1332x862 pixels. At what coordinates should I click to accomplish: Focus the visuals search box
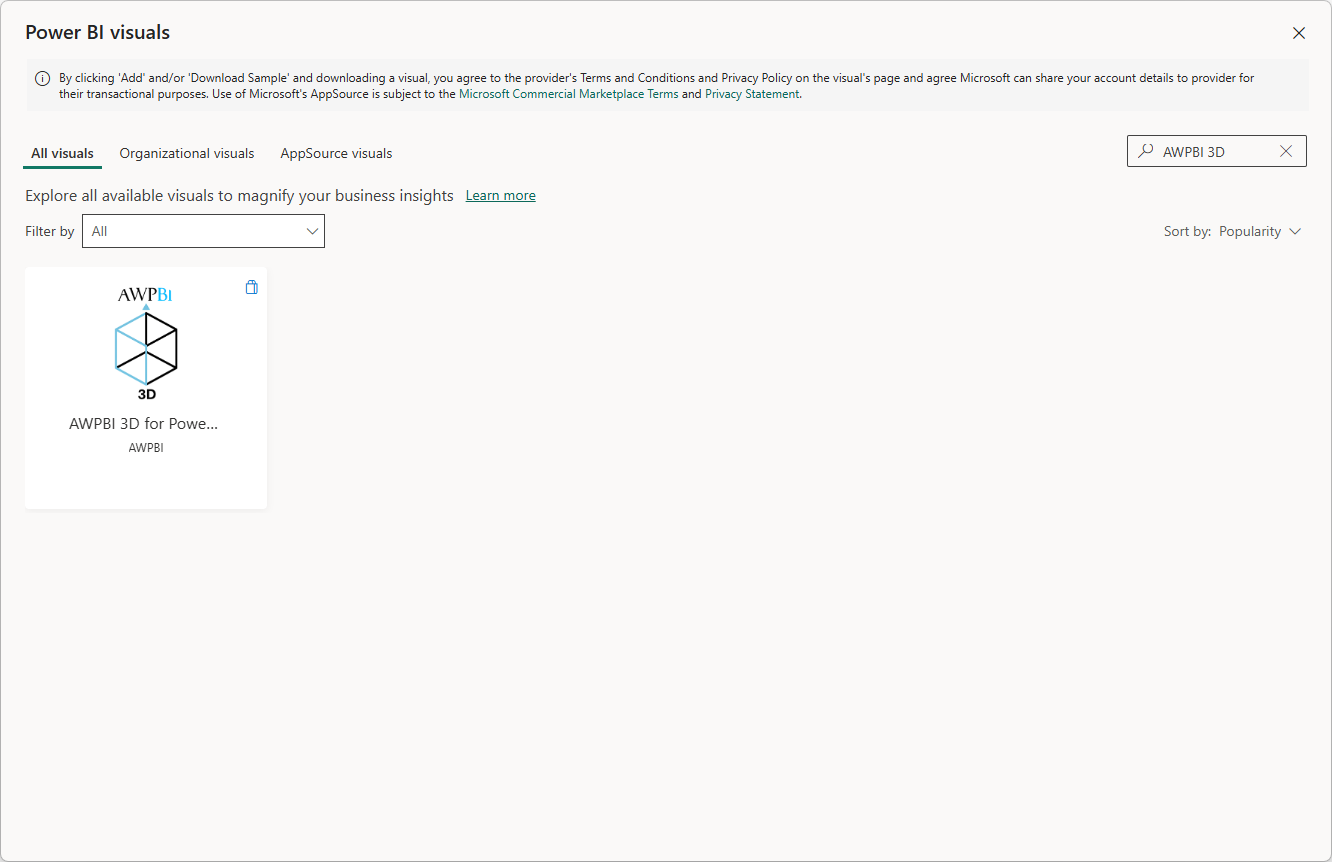[1217, 151]
